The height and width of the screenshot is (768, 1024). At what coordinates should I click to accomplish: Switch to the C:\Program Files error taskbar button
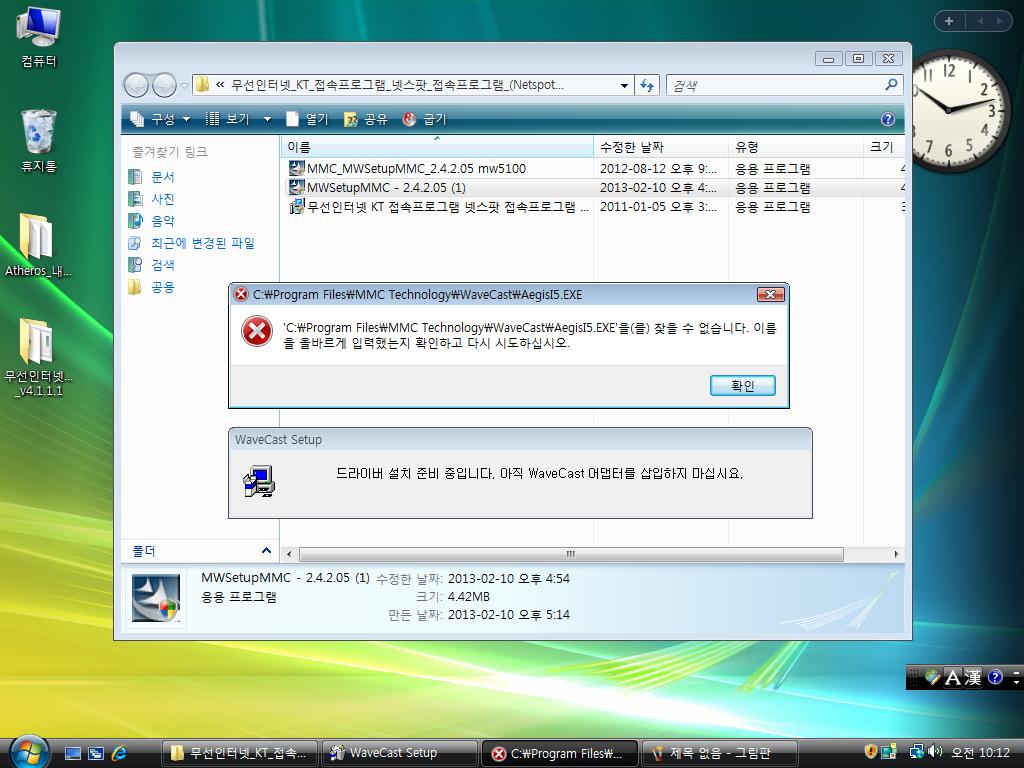click(560, 753)
